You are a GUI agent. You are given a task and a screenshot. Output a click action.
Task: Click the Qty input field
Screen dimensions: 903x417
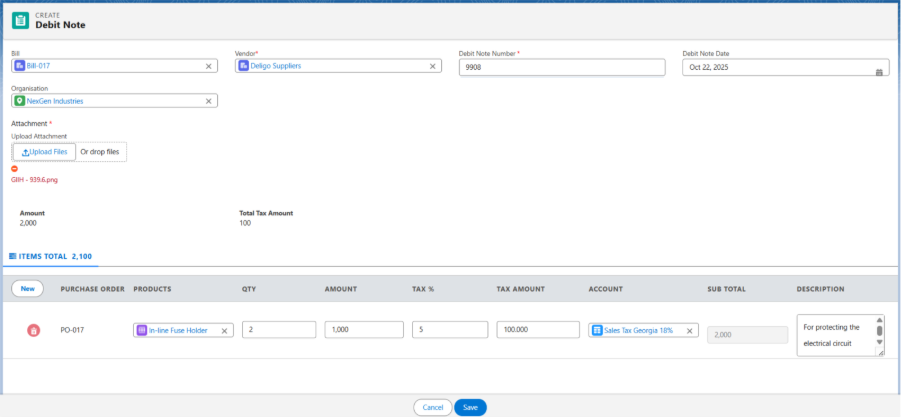point(278,330)
